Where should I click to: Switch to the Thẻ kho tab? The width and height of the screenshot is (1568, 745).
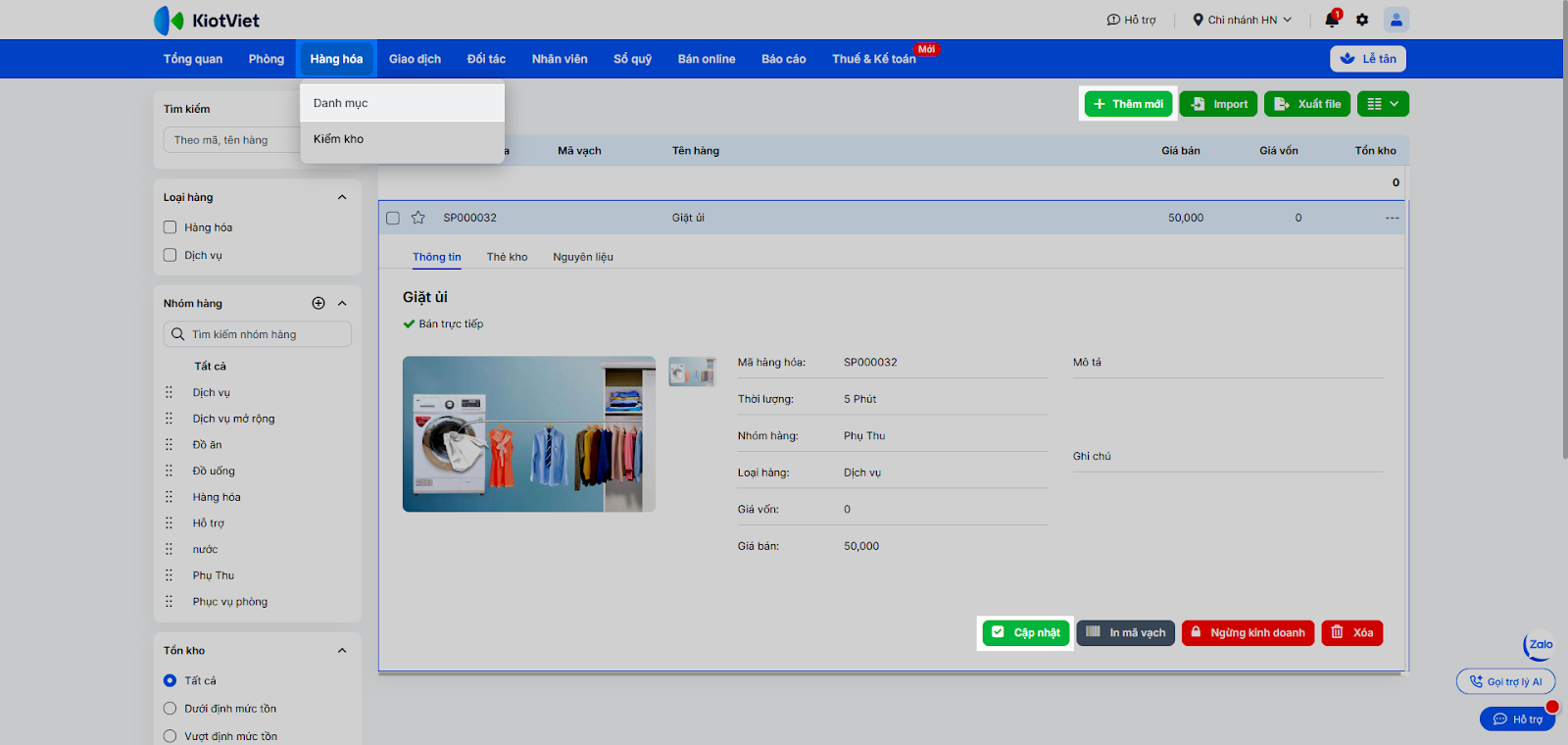[507, 257]
